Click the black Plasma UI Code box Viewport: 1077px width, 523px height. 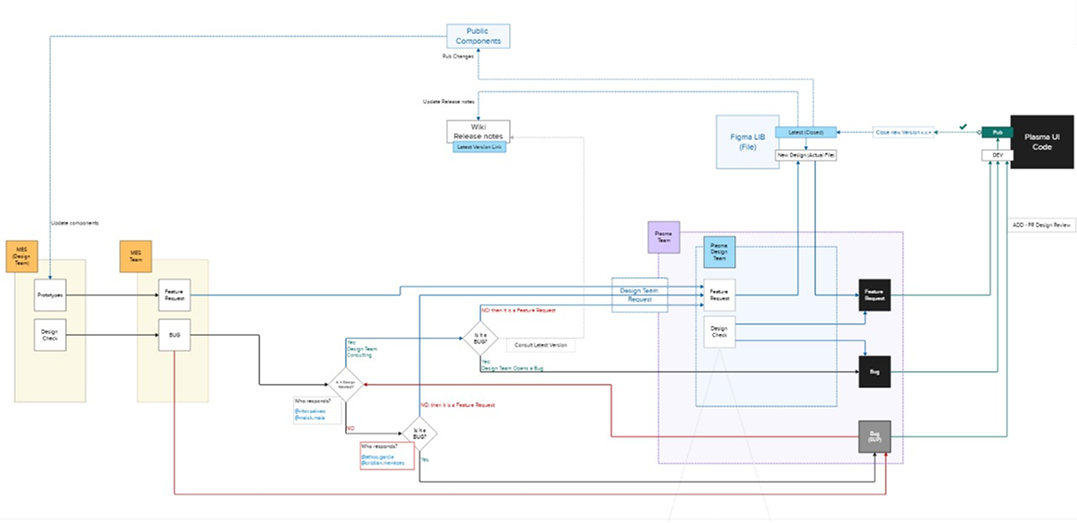click(1043, 141)
